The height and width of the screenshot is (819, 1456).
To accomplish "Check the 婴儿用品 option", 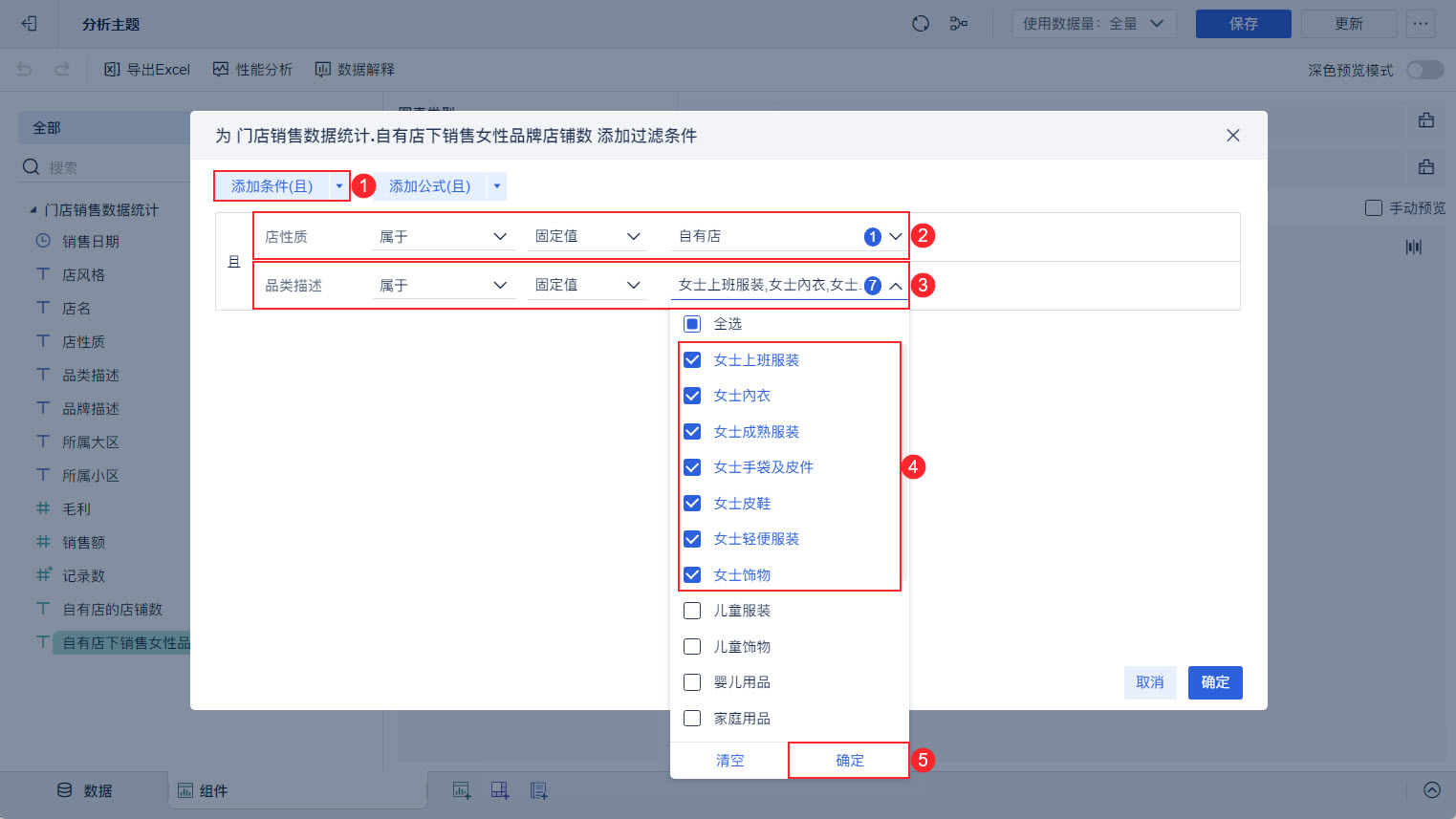I will 692,682.
